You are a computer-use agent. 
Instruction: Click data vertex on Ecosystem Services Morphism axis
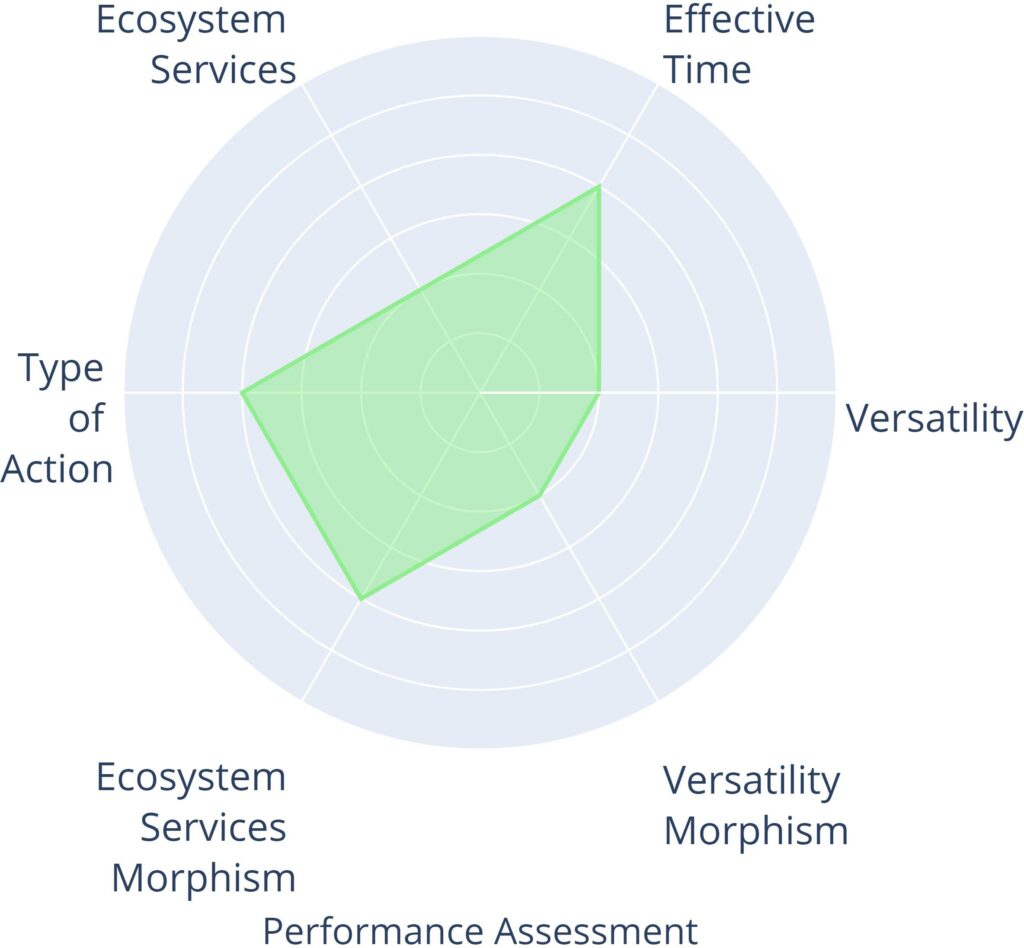(x=361, y=599)
